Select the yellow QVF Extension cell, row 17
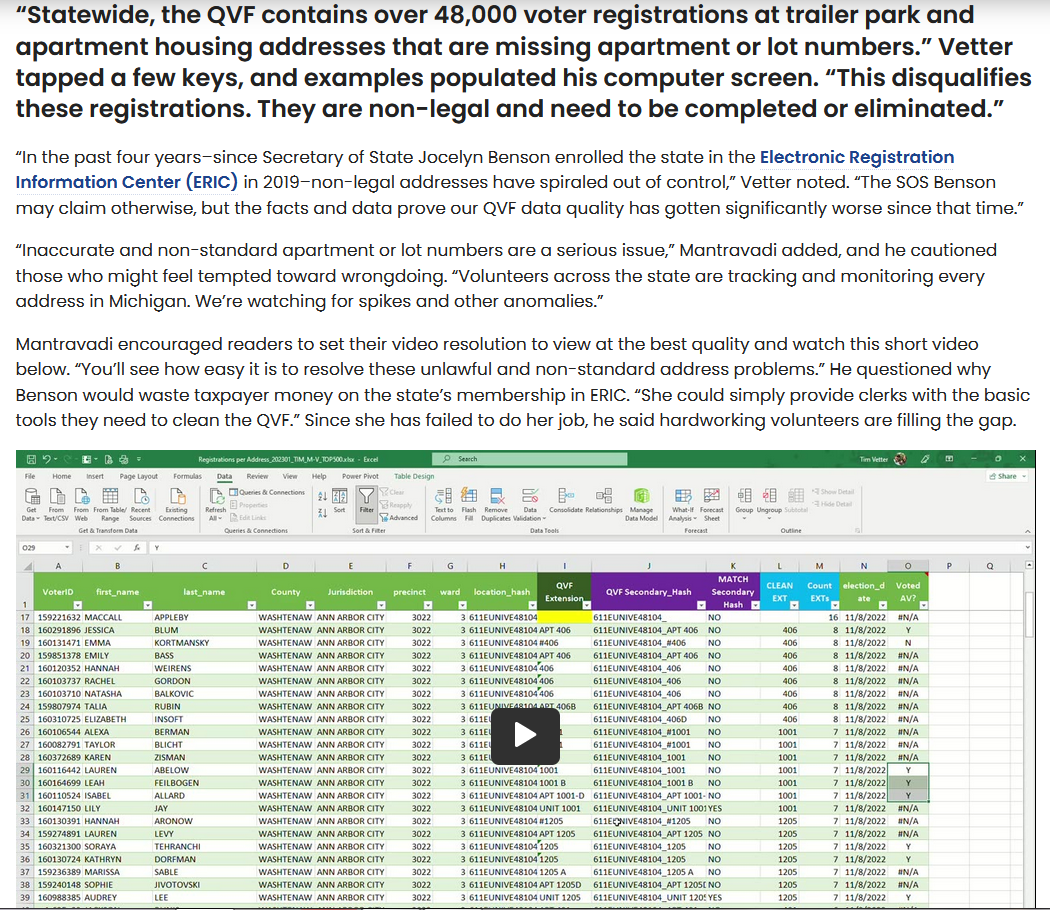Screen dimensions: 1050x910 pyautogui.click(x=565, y=617)
